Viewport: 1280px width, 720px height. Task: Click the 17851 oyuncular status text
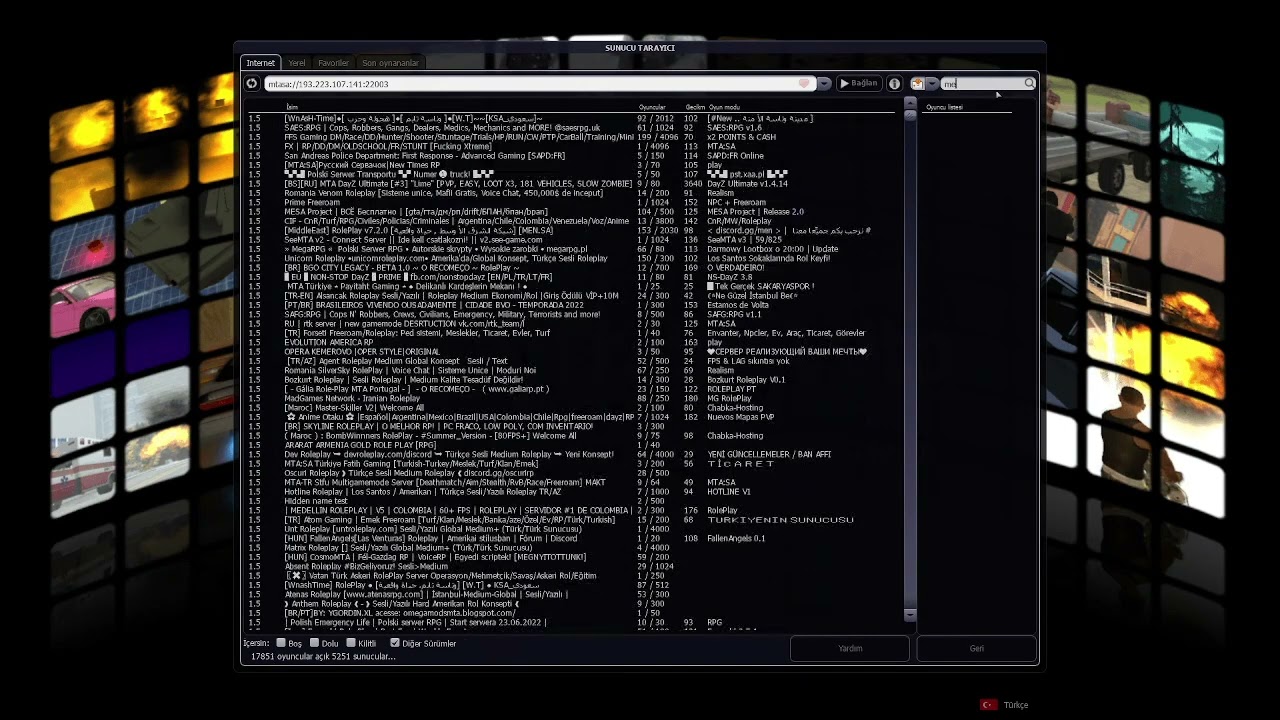324,657
